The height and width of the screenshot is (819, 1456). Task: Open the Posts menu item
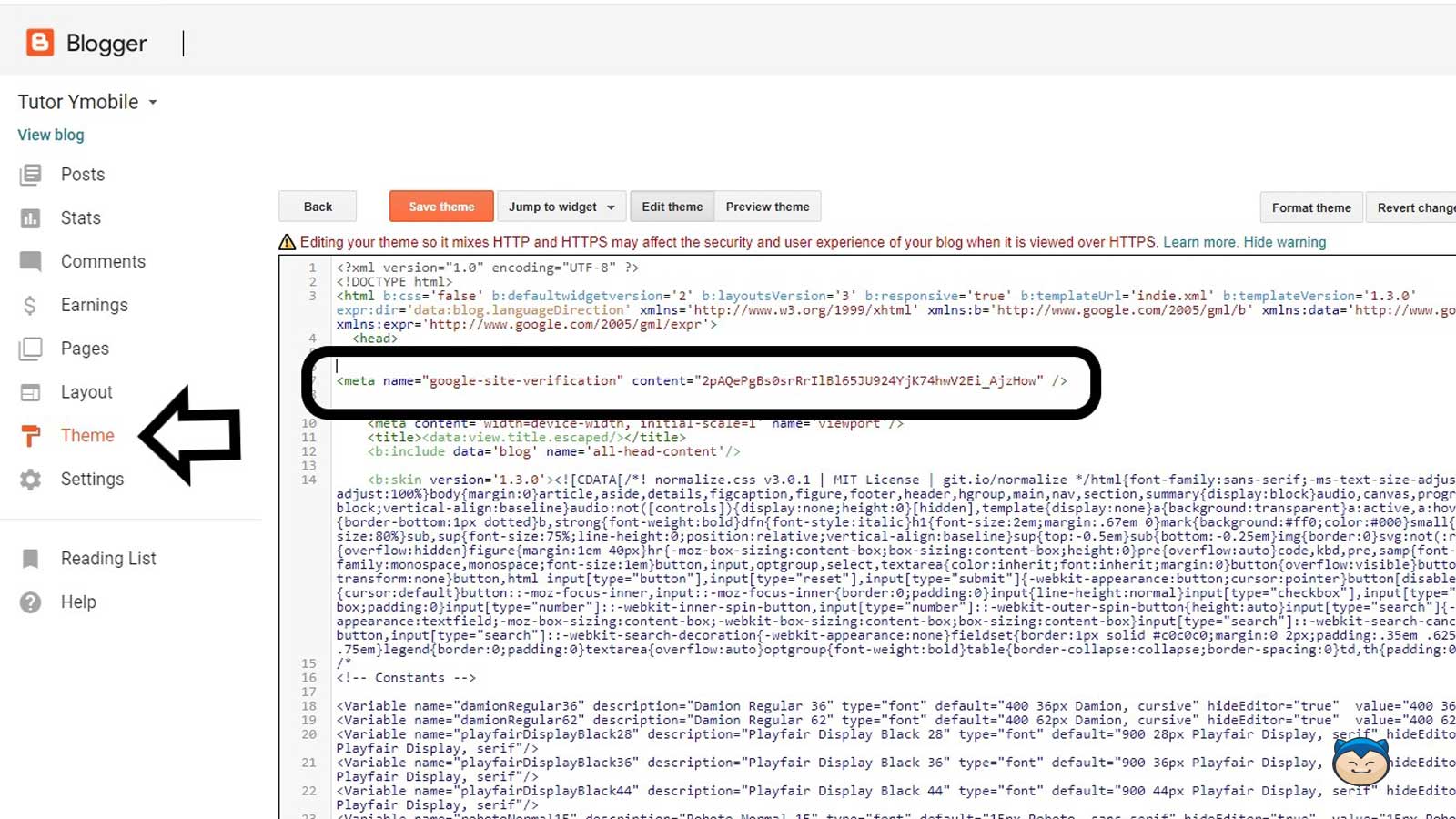click(x=83, y=175)
